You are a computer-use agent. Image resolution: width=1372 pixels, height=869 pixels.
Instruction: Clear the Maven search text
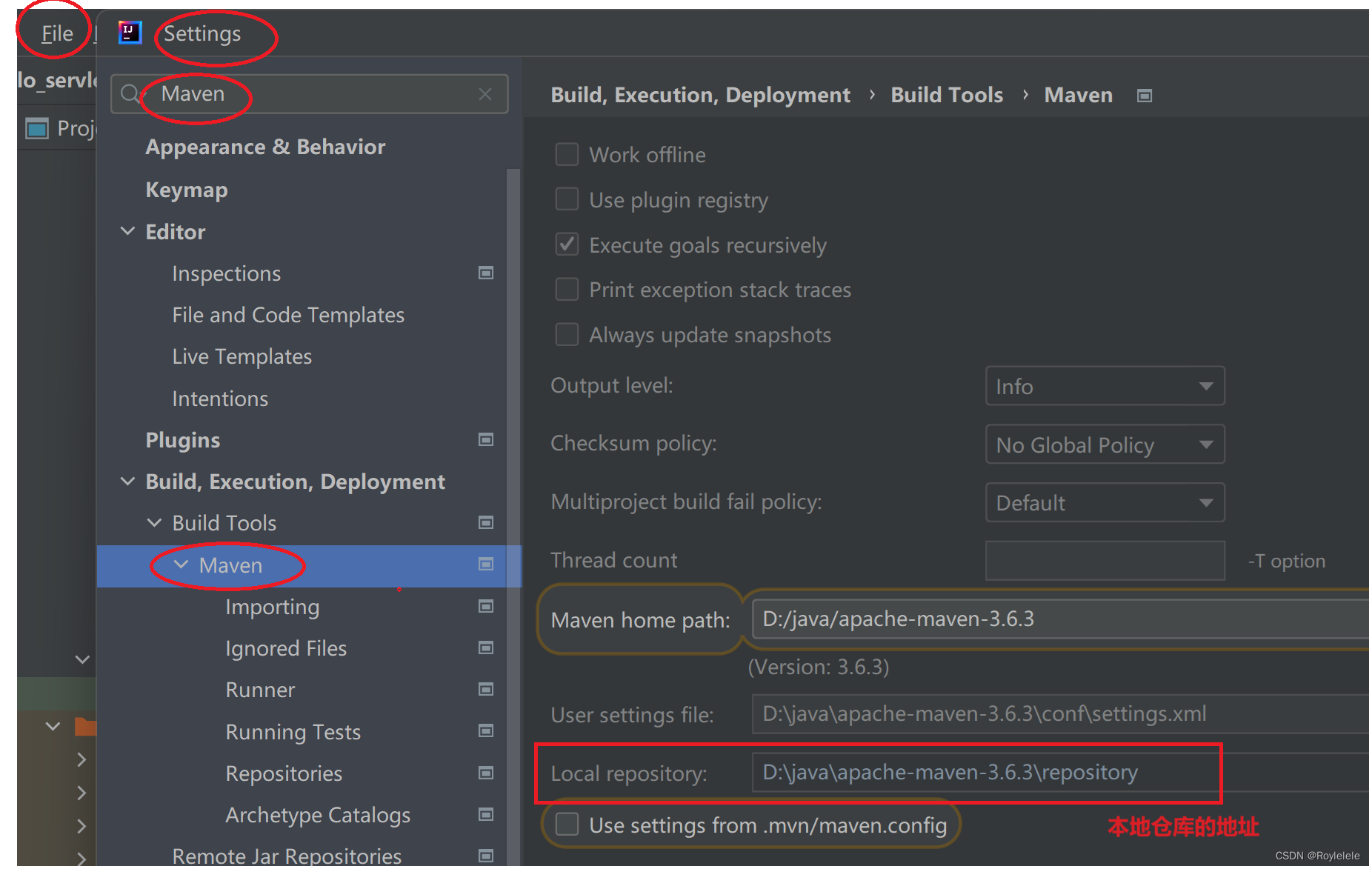point(485,94)
